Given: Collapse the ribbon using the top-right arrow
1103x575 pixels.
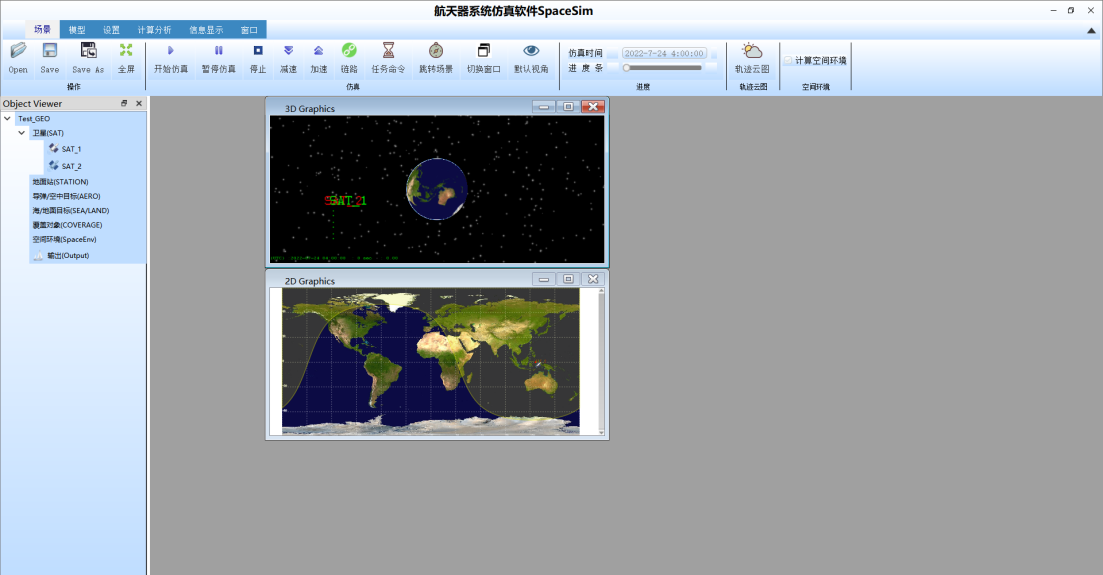Looking at the screenshot, I should pyautogui.click(x=1091, y=31).
